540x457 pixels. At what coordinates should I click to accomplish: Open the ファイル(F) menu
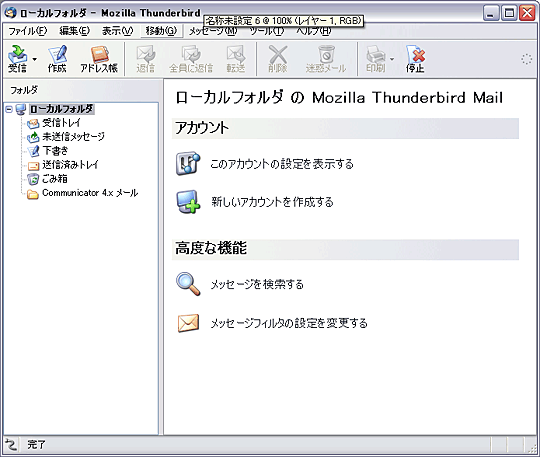tap(28, 31)
